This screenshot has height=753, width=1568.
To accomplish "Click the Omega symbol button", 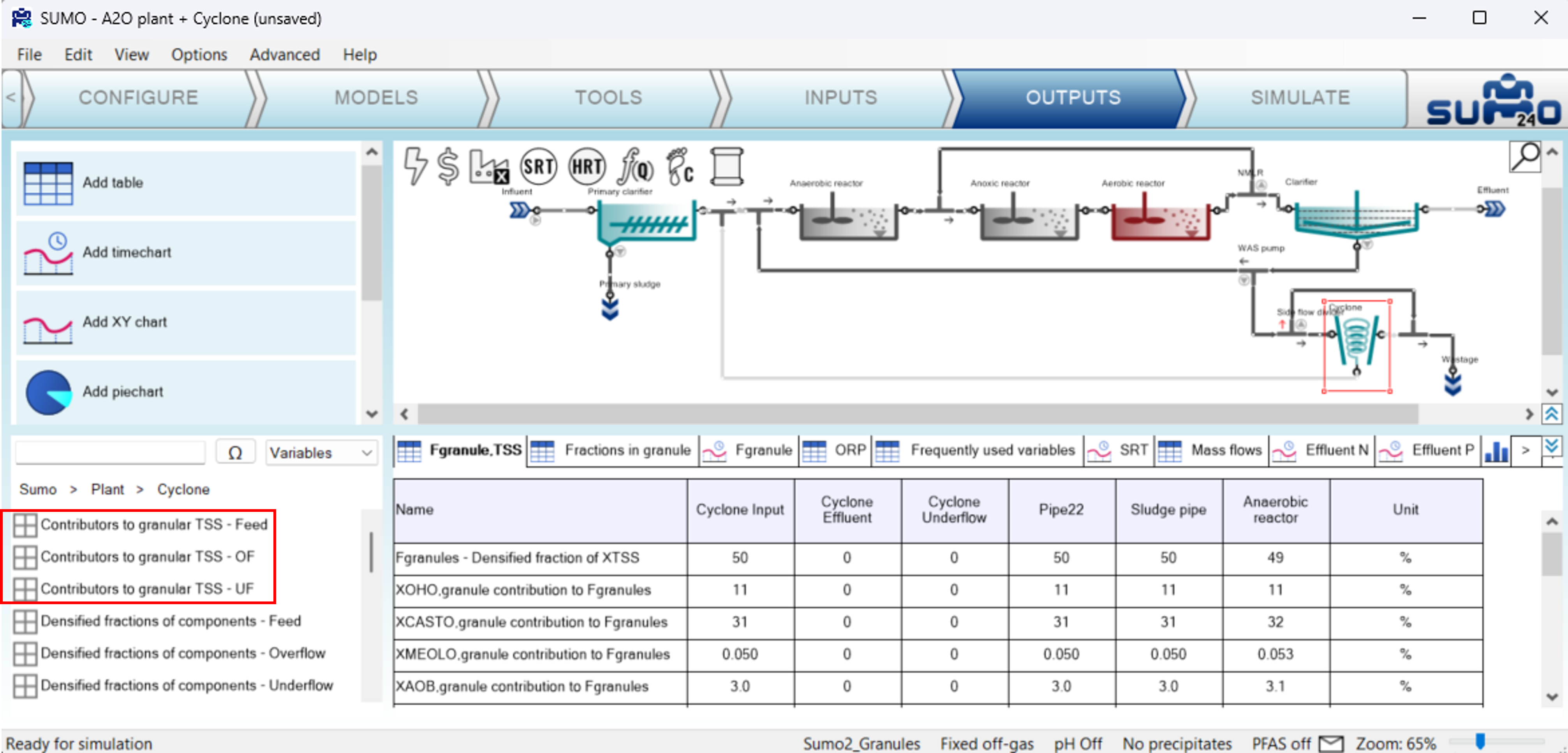I will tap(235, 452).
